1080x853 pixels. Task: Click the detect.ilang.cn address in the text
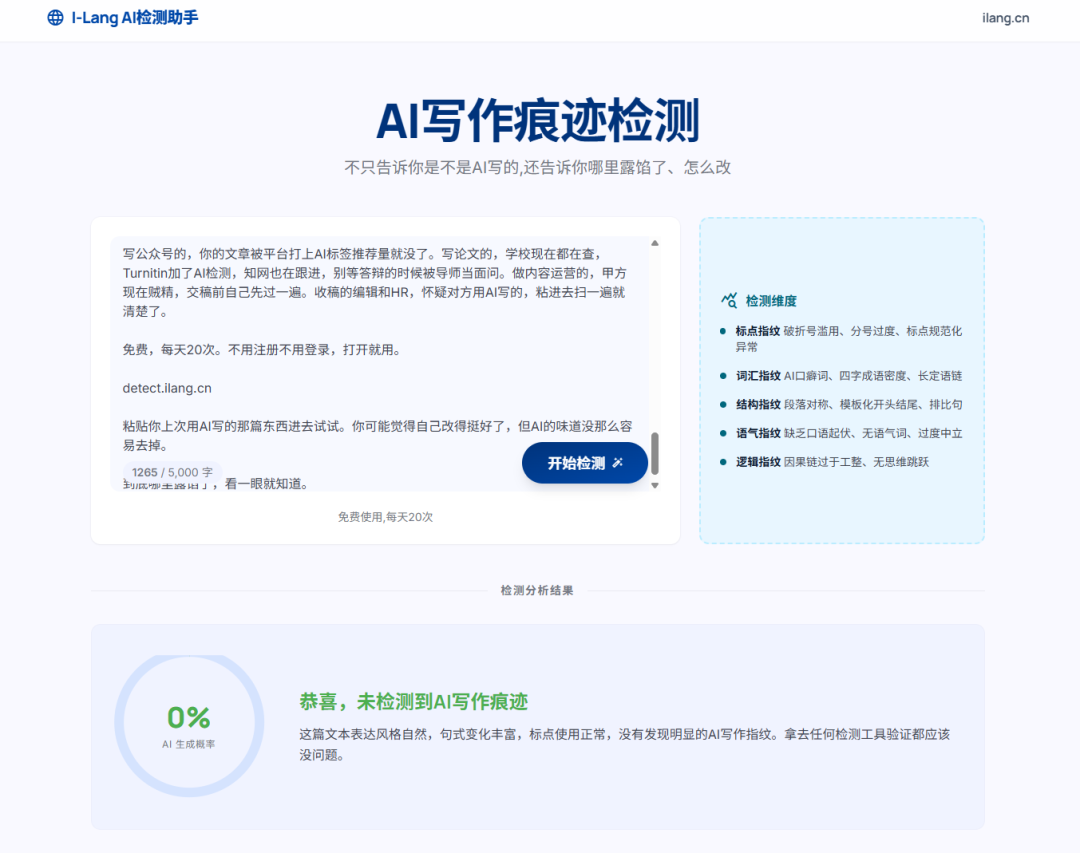pyautogui.click(x=168, y=387)
